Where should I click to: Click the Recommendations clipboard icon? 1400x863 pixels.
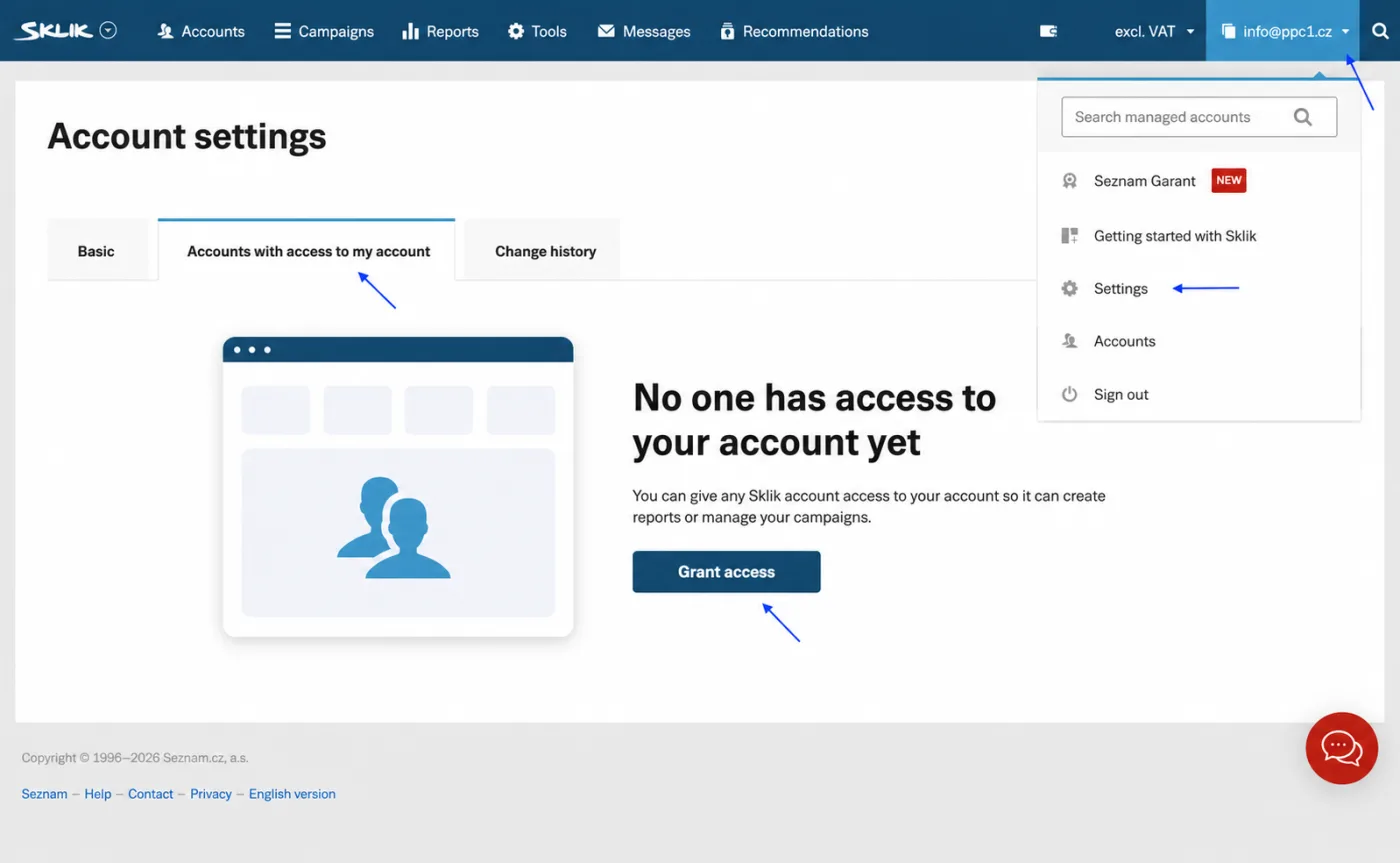click(727, 31)
